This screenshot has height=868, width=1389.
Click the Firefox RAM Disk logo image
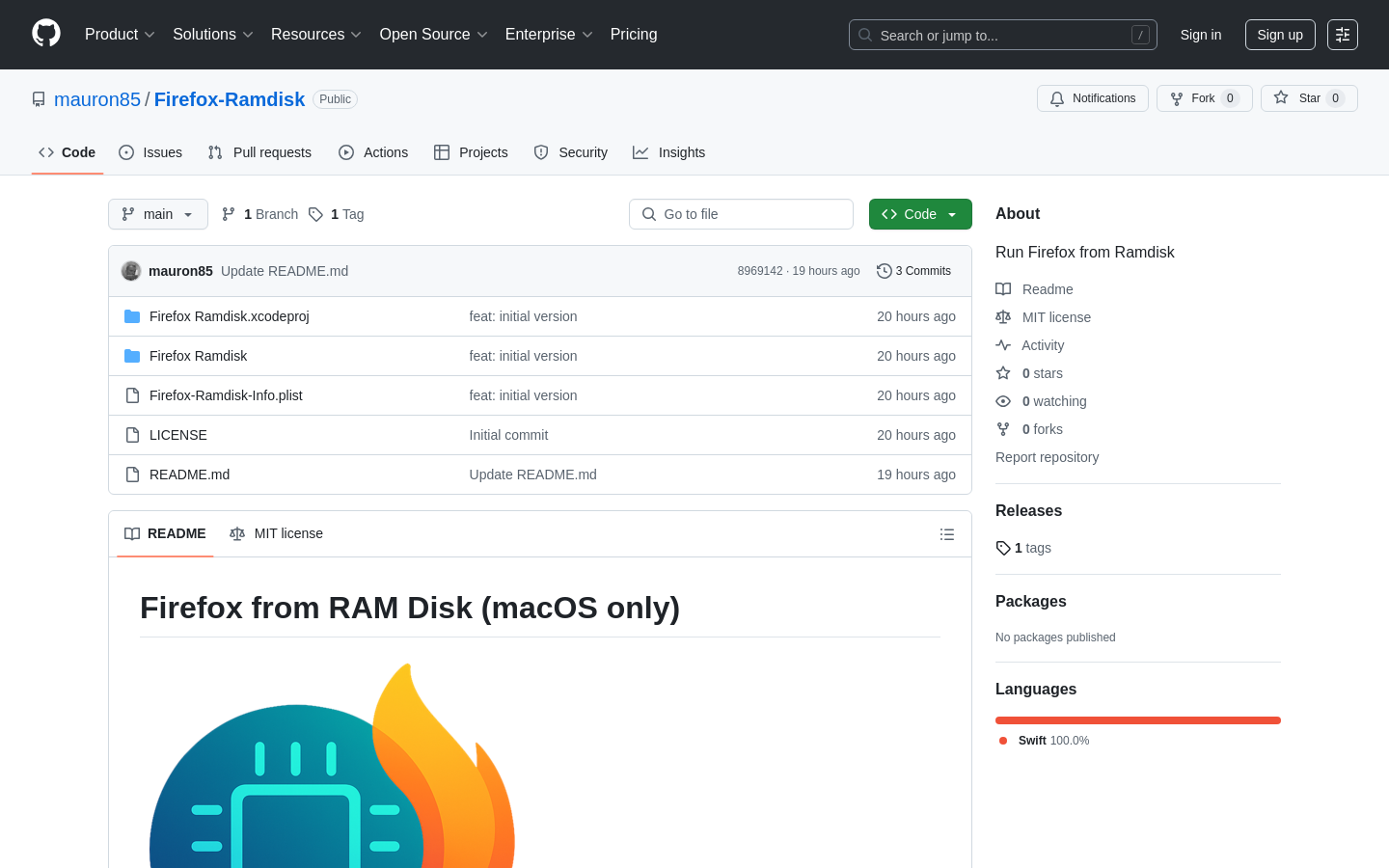pos(333,765)
